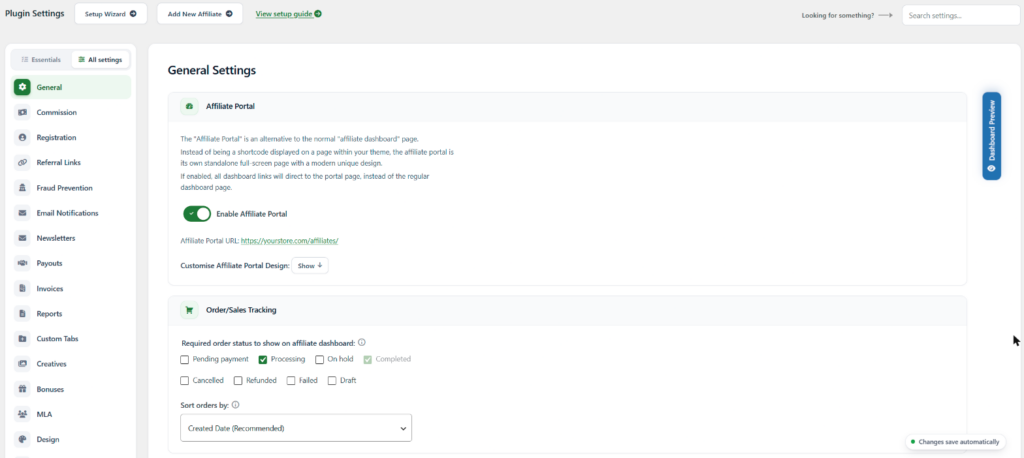Click the Email Notifications envelope icon
Screen dimensions: 1024x458
(x=22, y=213)
